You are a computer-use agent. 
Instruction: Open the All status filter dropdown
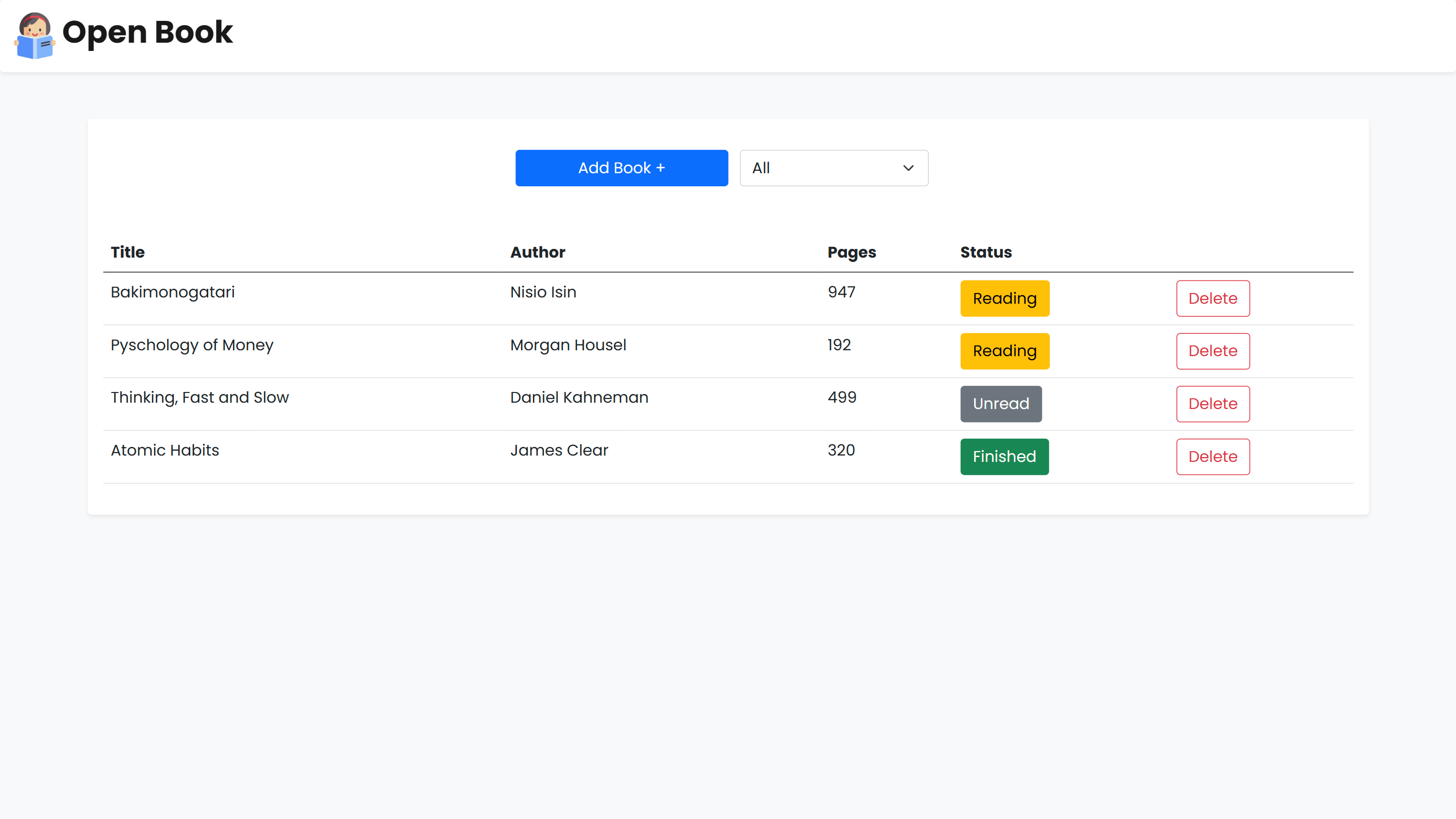tap(834, 168)
